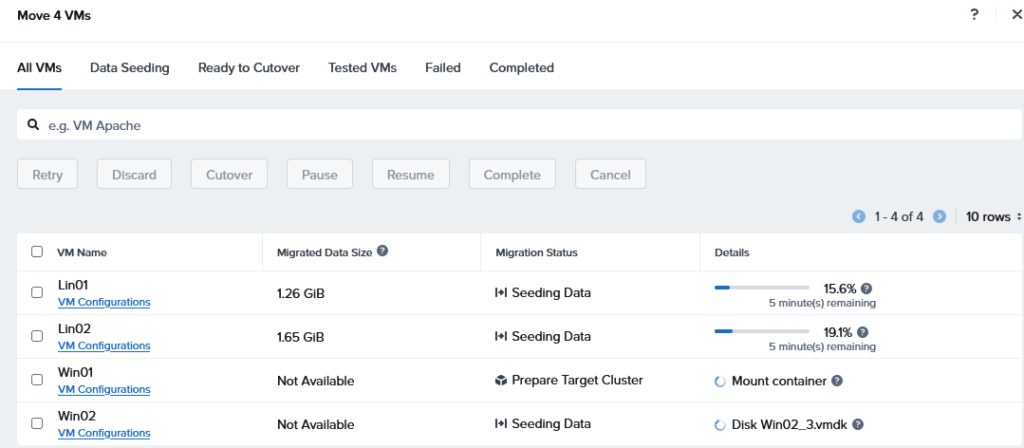Check the Win01 VM checkbox
Image resolution: width=1024 pixels, height=448 pixels.
point(37,380)
